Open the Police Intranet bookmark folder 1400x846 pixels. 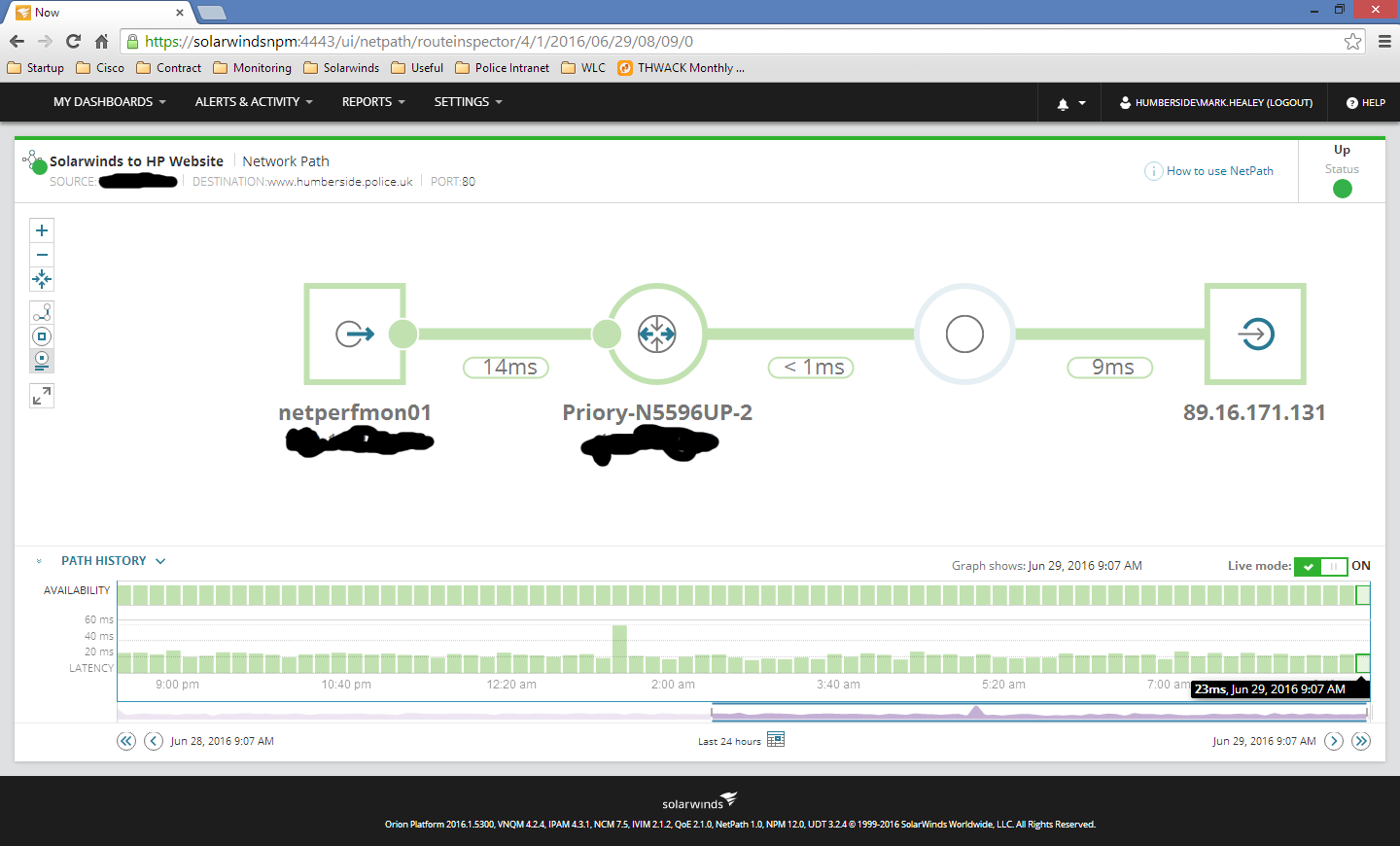(x=502, y=68)
